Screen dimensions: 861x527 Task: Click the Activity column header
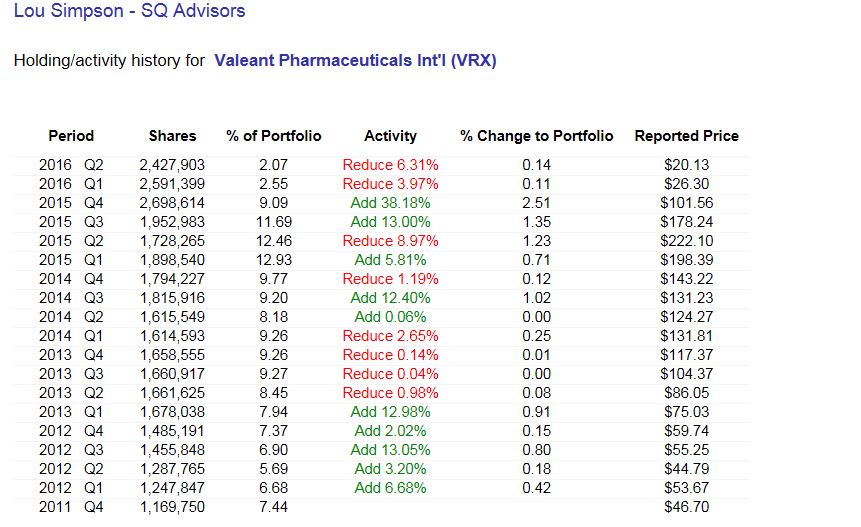click(x=390, y=136)
